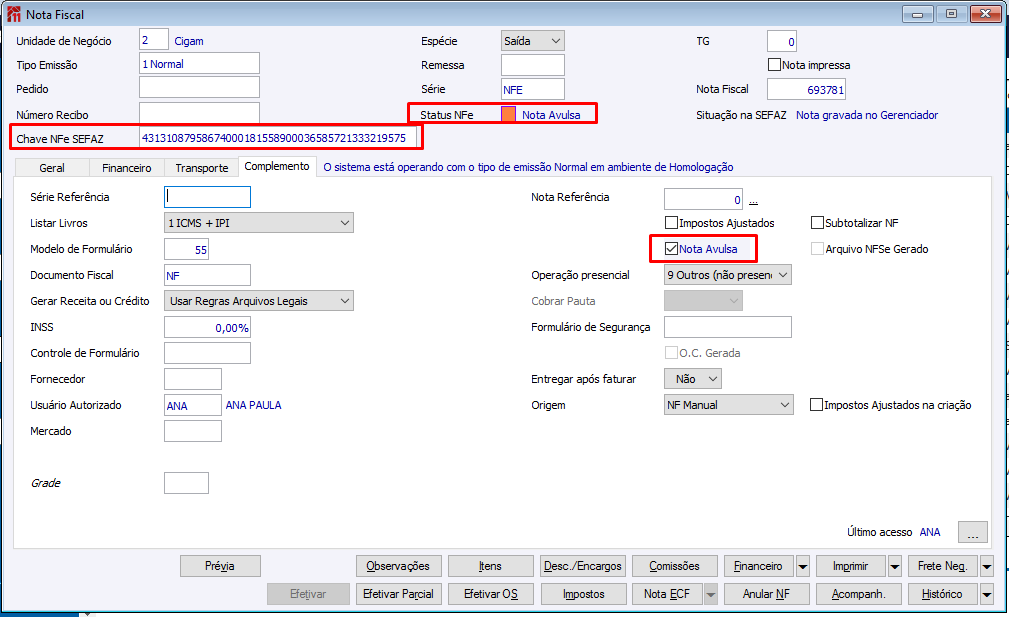Open the Histórico button
The height and width of the screenshot is (617, 1009).
click(943, 594)
